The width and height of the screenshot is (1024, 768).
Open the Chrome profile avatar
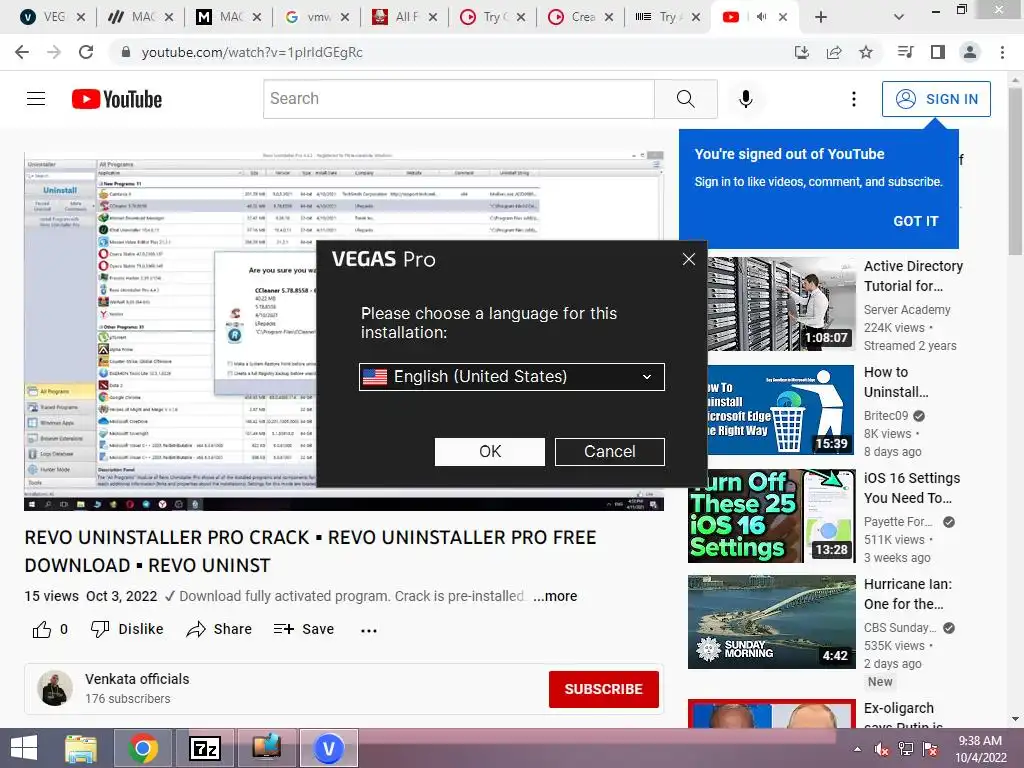pos(970,52)
